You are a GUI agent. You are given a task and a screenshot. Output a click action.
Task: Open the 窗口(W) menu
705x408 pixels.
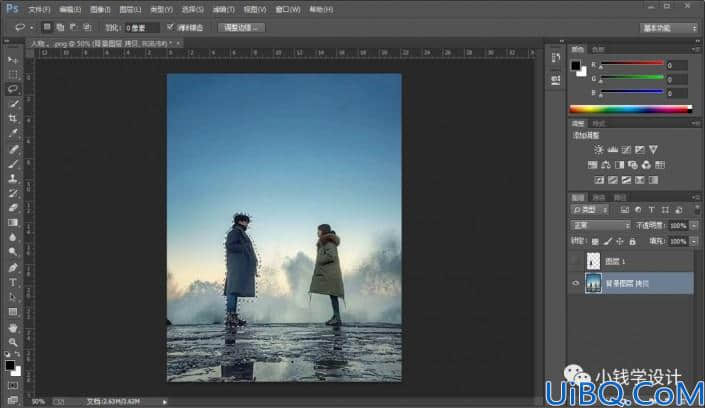288,9
